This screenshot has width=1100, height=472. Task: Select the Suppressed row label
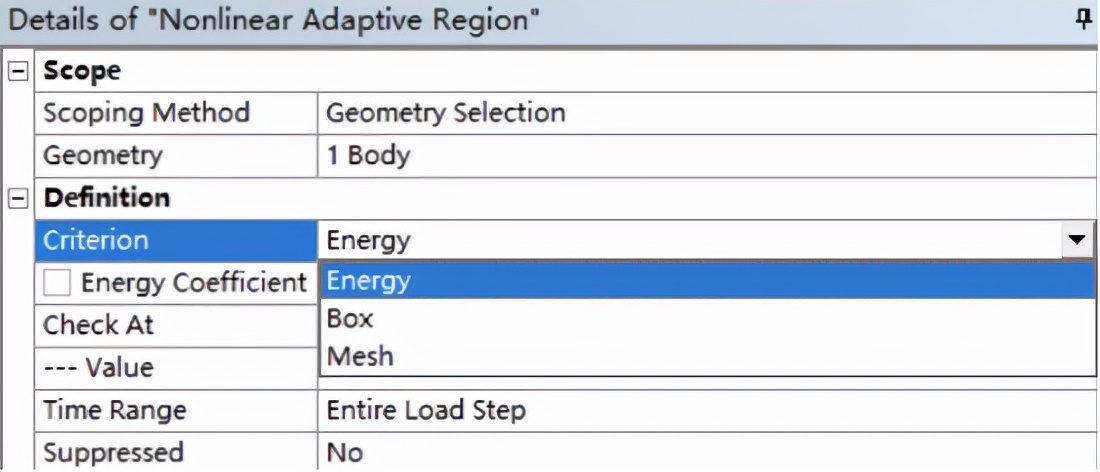(113, 453)
